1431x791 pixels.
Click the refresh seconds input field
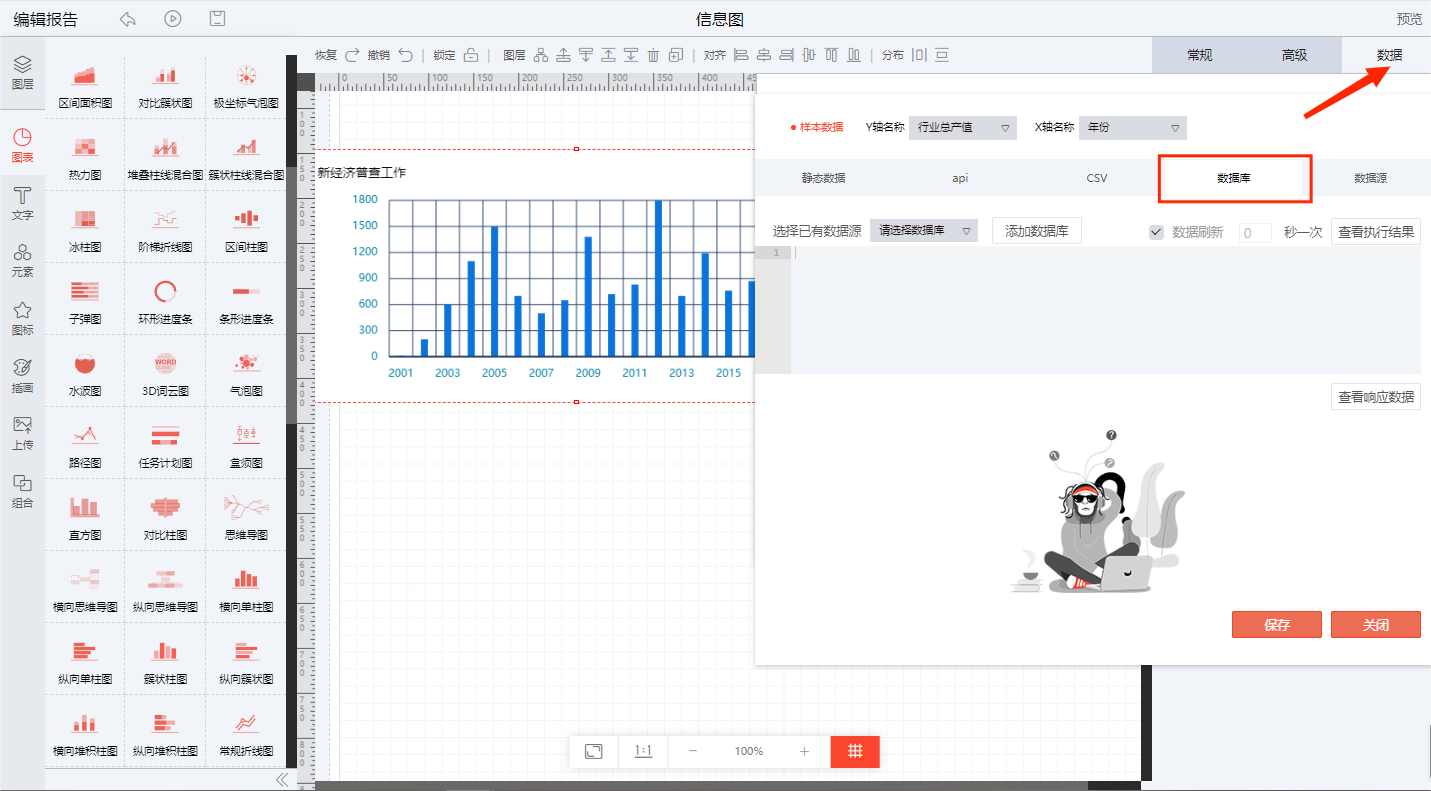click(x=1255, y=232)
